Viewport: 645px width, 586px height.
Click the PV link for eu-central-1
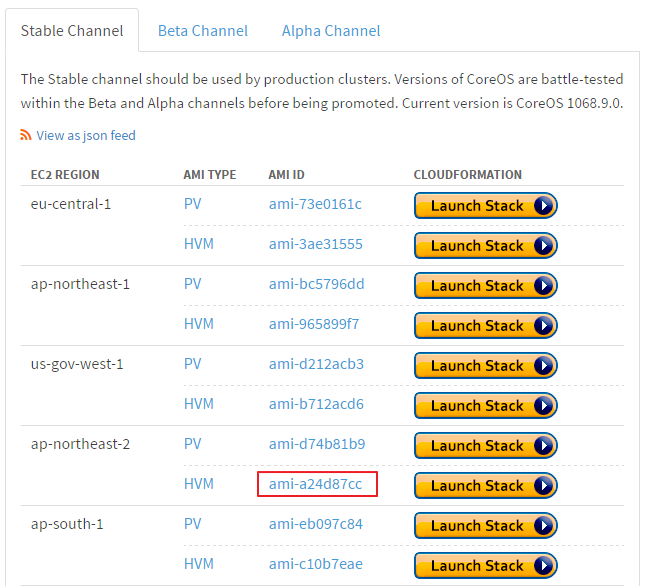pos(193,204)
